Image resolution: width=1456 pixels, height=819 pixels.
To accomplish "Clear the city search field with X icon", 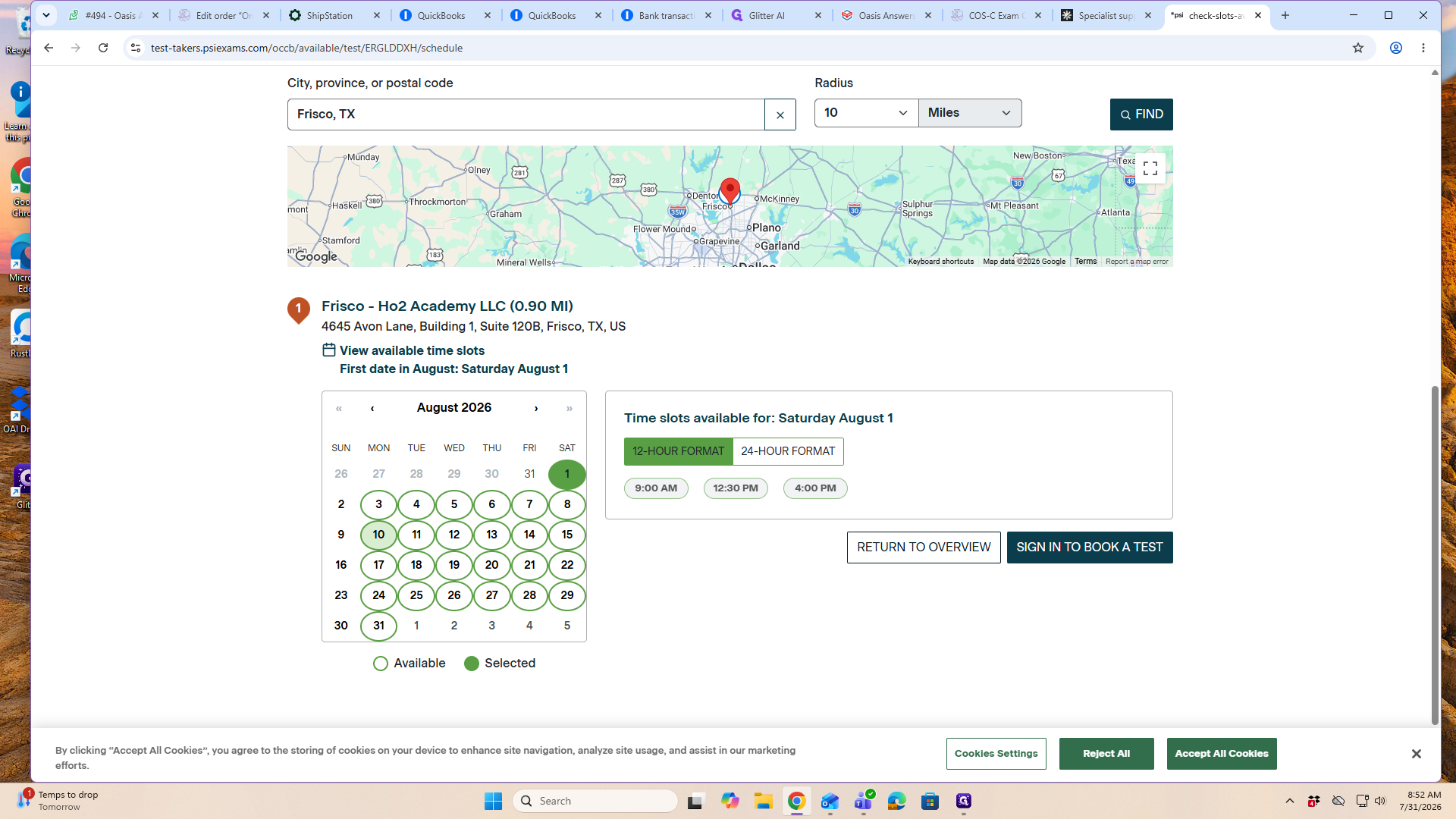I will pos(780,115).
